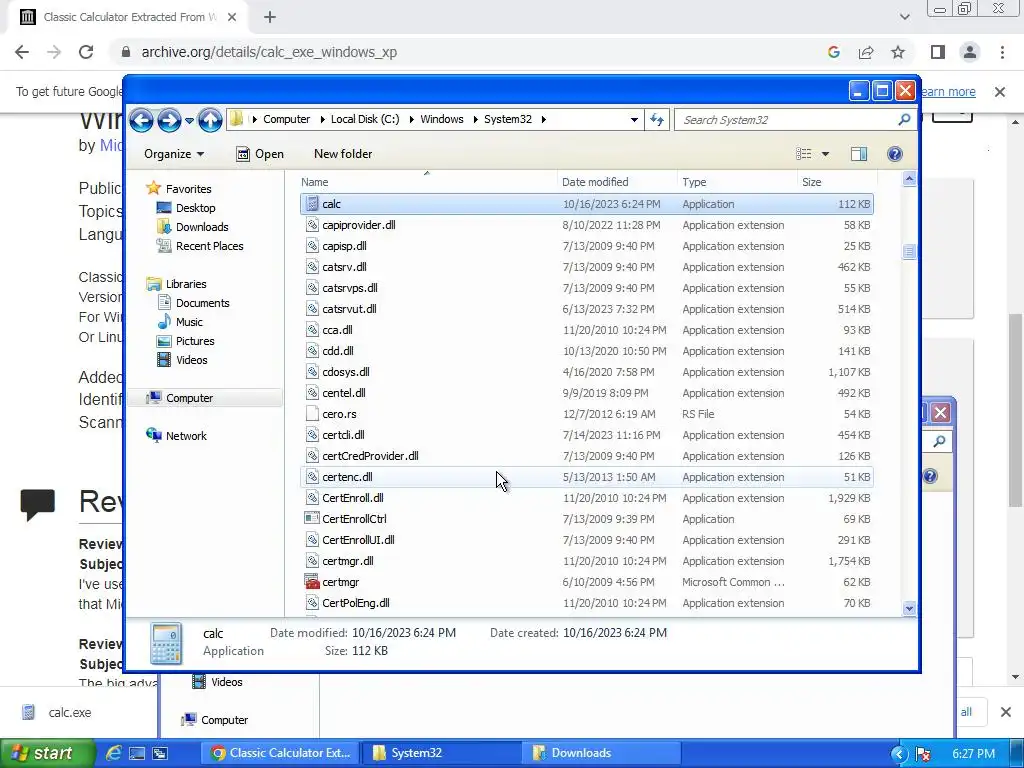Click the archive.org URL in the address bar
The image size is (1024, 768).
tap(269, 52)
